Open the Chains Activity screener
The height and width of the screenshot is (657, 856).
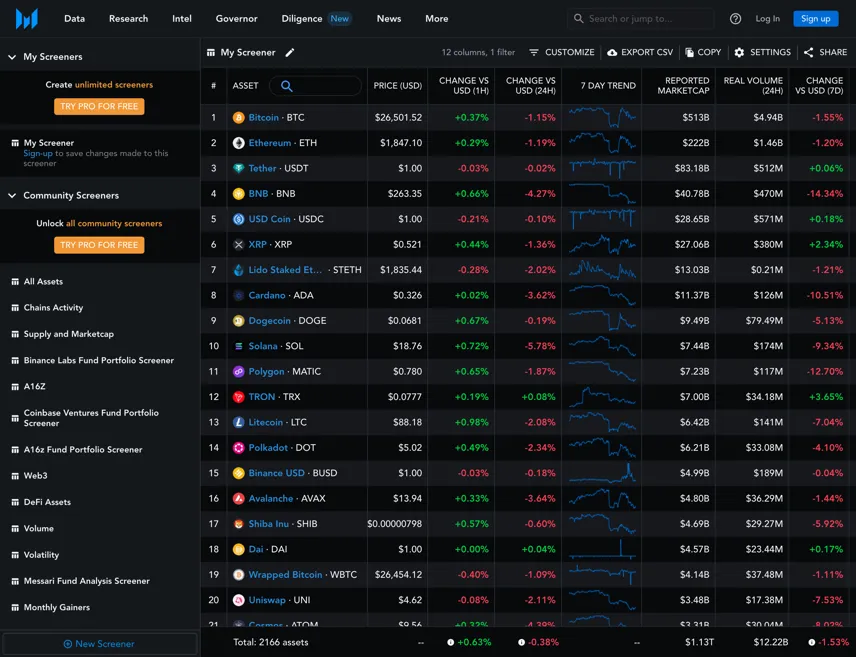tap(53, 308)
